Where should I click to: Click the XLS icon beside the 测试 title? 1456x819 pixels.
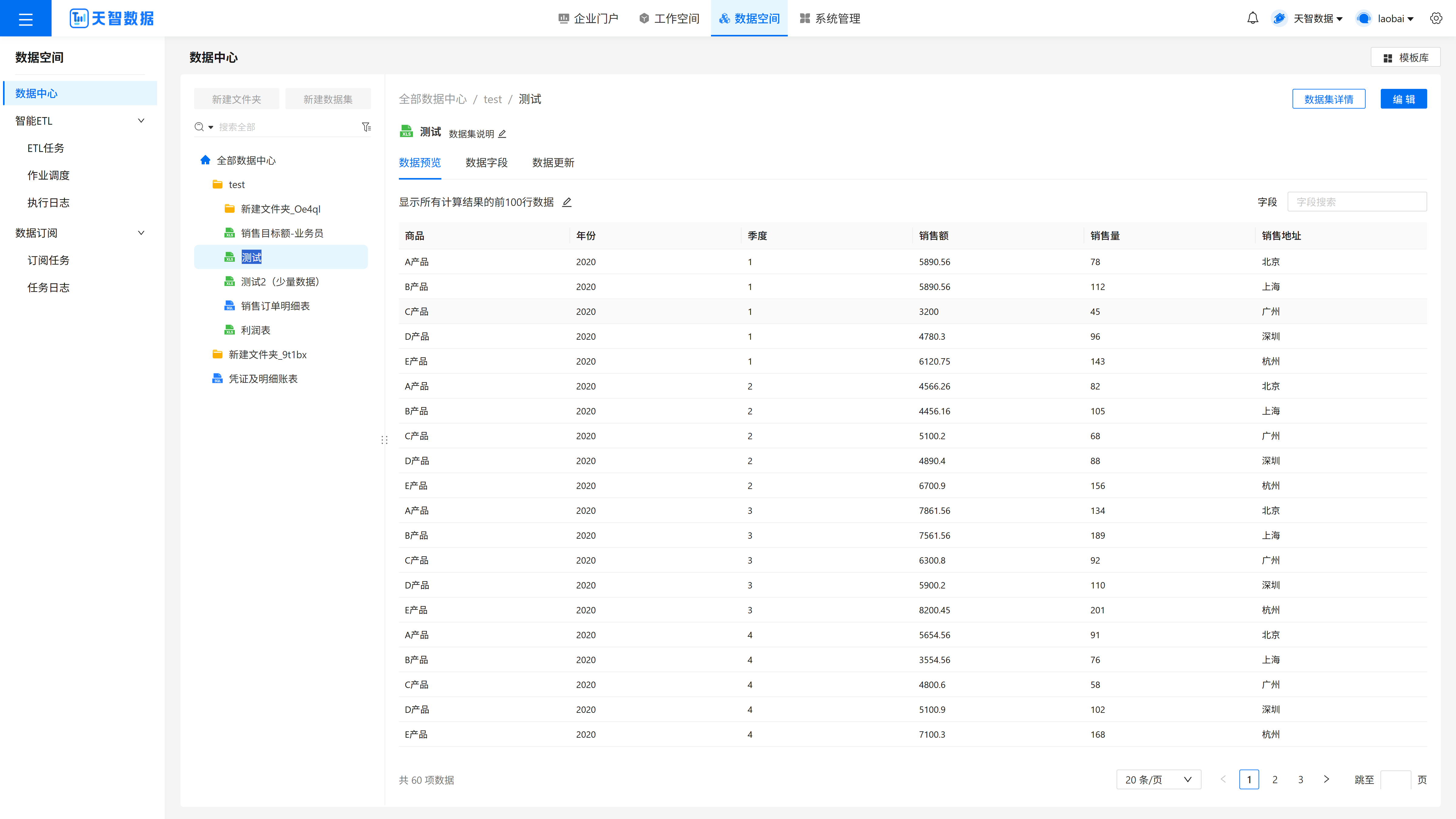click(406, 132)
